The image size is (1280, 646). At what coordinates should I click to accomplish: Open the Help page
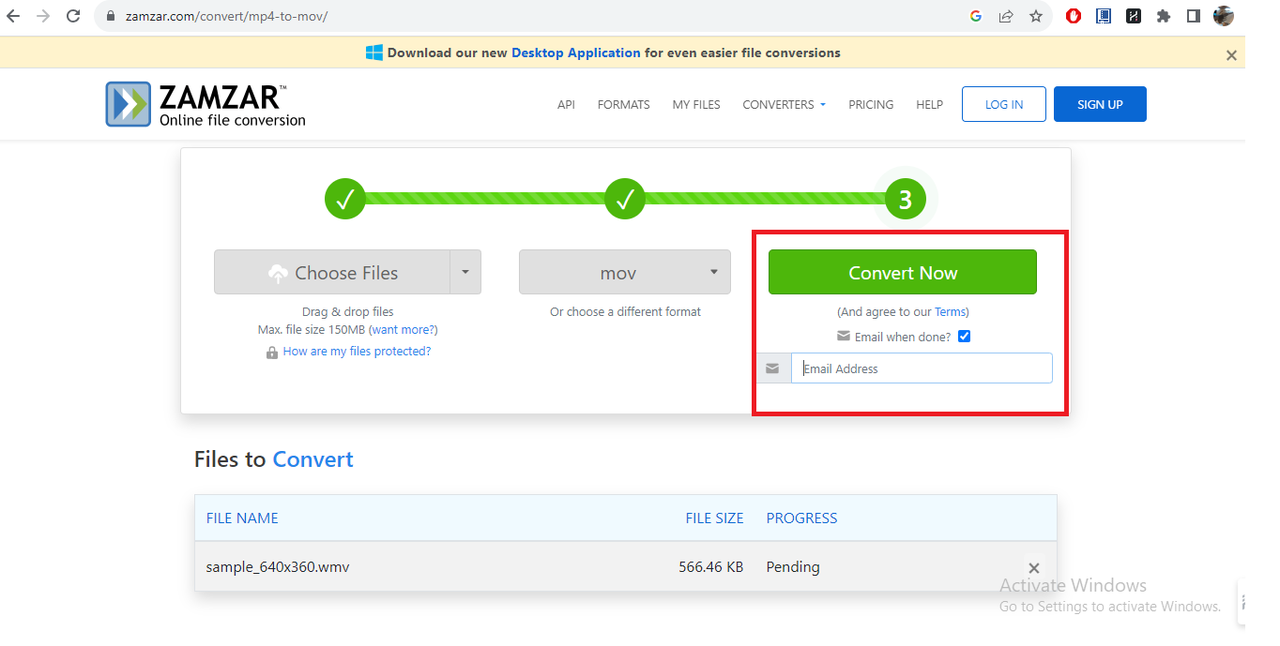click(929, 104)
